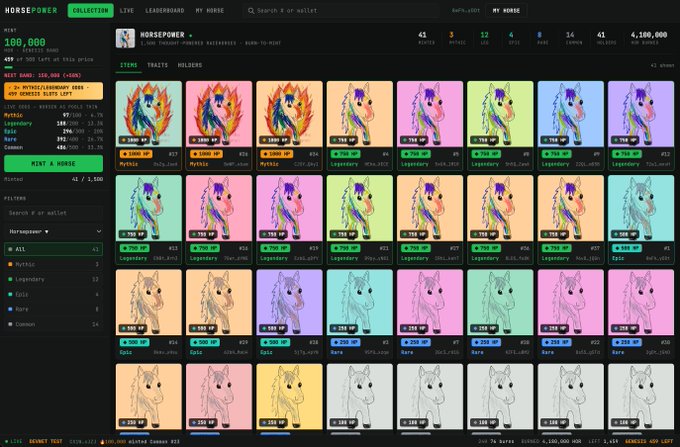The height and width of the screenshot is (447, 680).
Task: Click the wallet address in the header
Action: pyautogui.click(x=466, y=10)
